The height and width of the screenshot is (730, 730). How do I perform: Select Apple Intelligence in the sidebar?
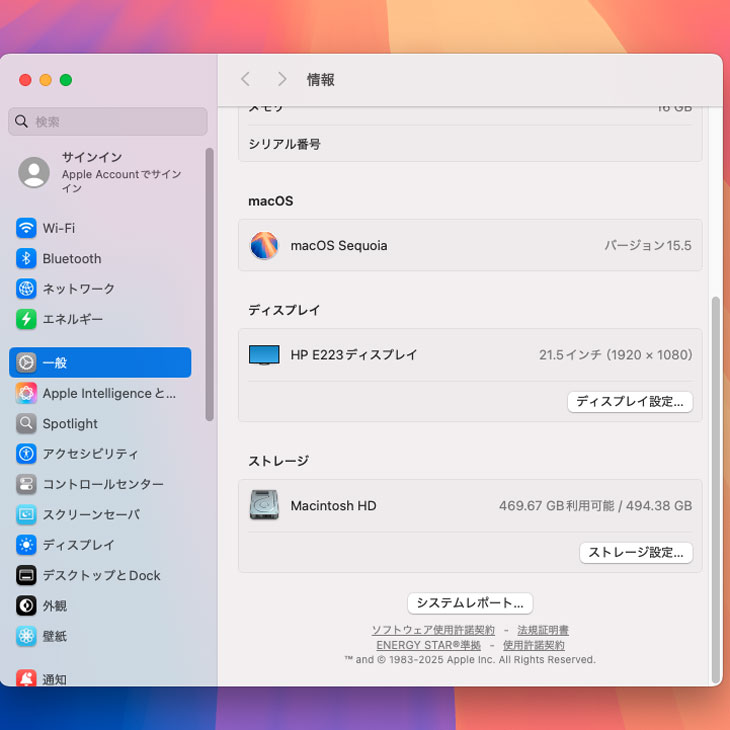click(100, 393)
